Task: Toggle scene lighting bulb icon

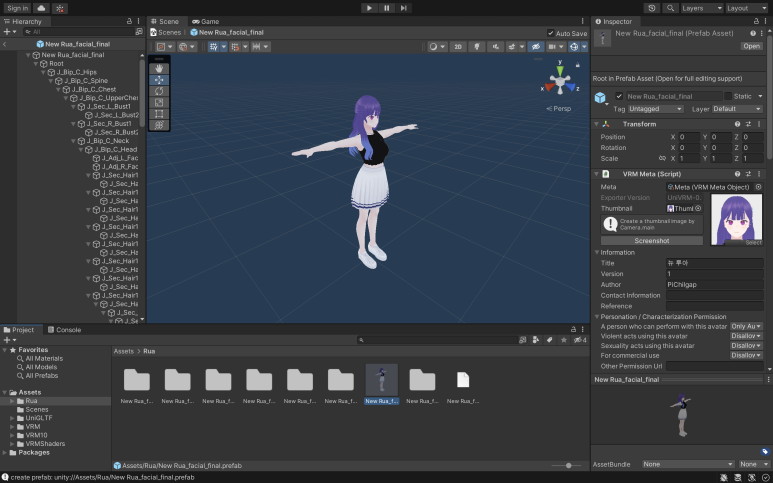Action: tap(477, 46)
